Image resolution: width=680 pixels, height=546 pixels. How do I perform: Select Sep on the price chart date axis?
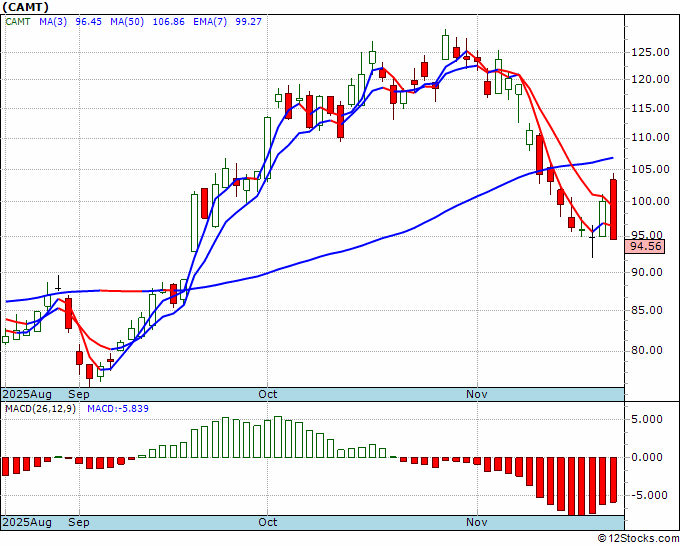[x=78, y=394]
